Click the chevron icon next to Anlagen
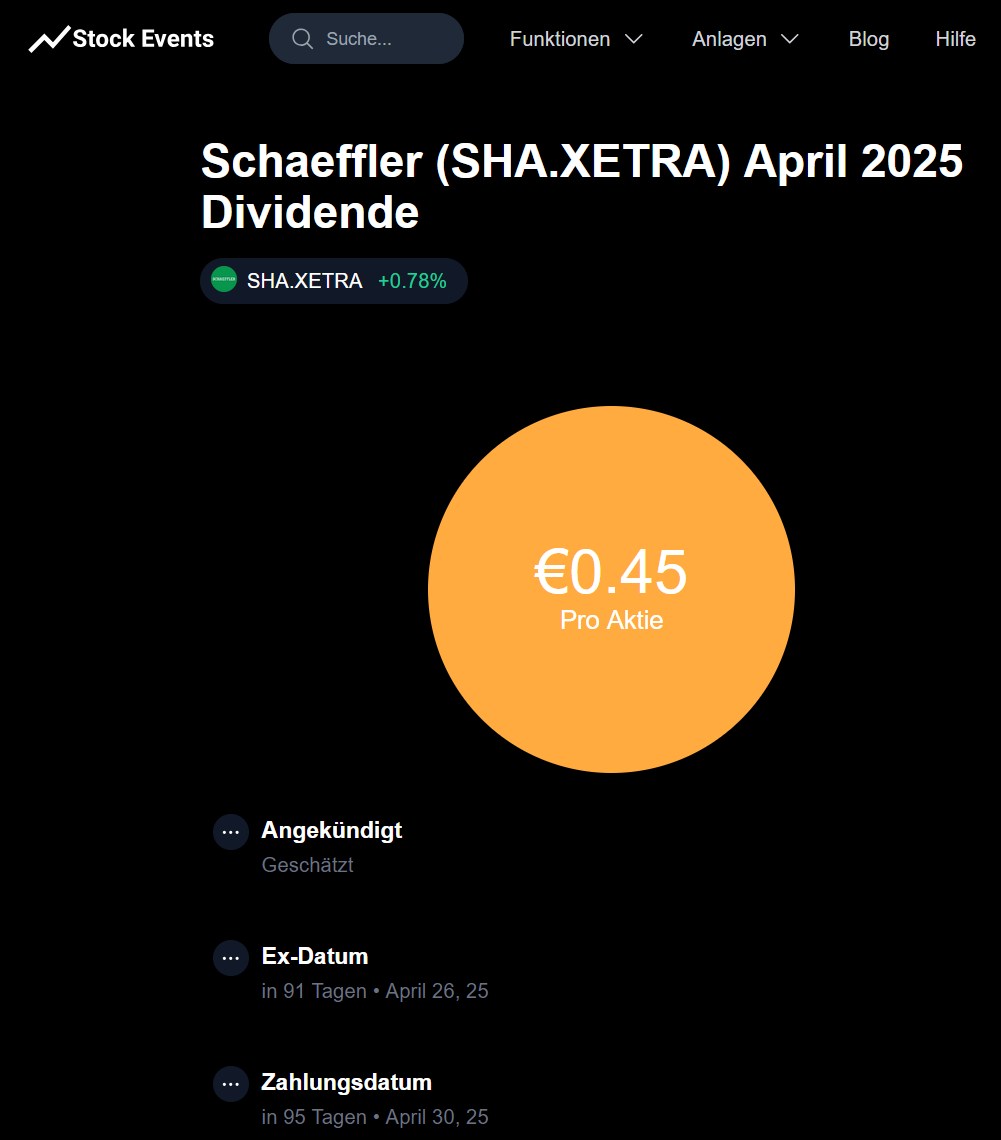 pos(791,39)
